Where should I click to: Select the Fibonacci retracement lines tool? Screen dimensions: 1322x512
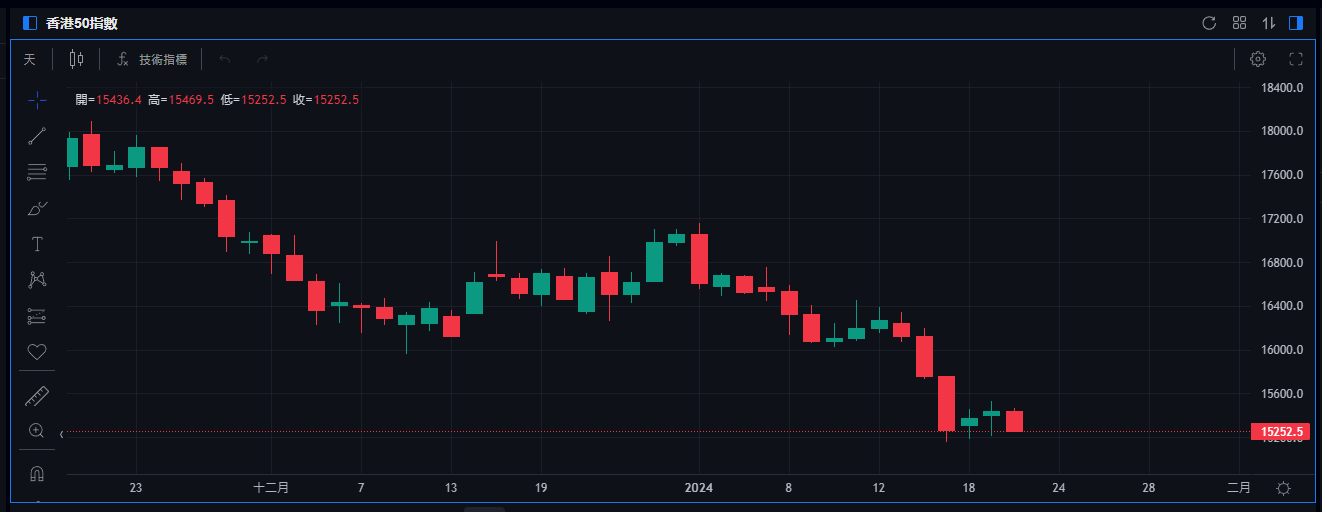pos(37,172)
